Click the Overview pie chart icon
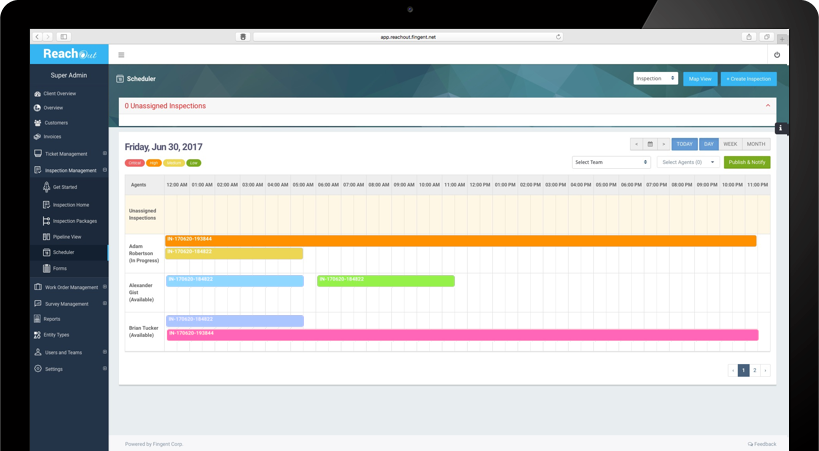819x451 pixels. click(38, 108)
